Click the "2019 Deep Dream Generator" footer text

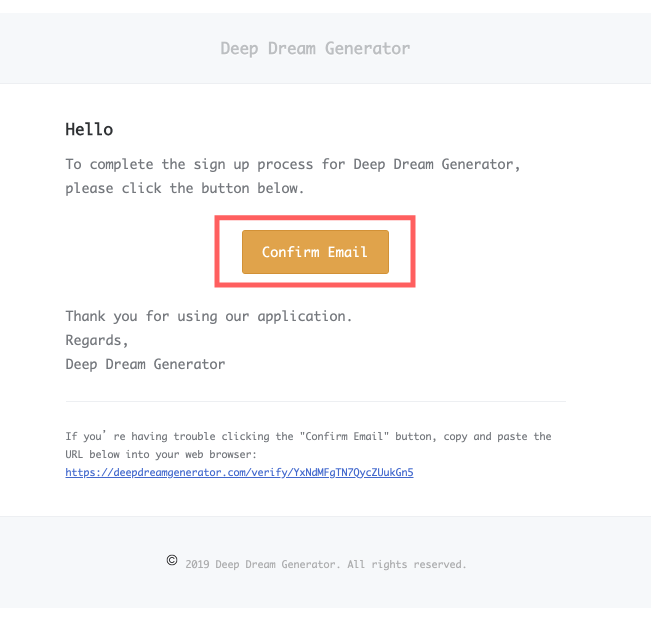click(x=262, y=564)
